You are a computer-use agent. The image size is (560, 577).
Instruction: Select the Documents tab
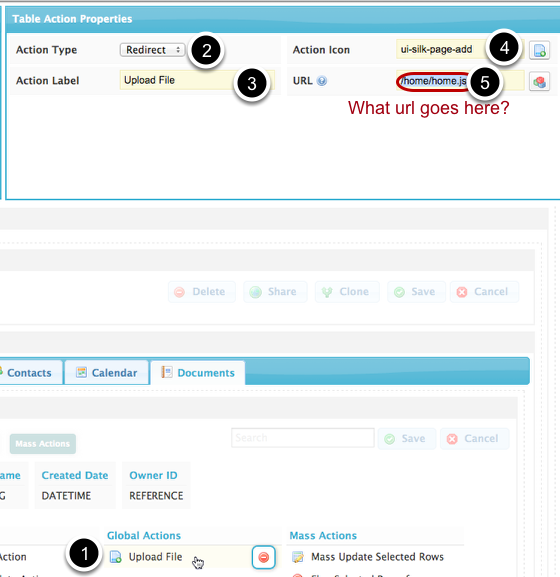(x=198, y=372)
